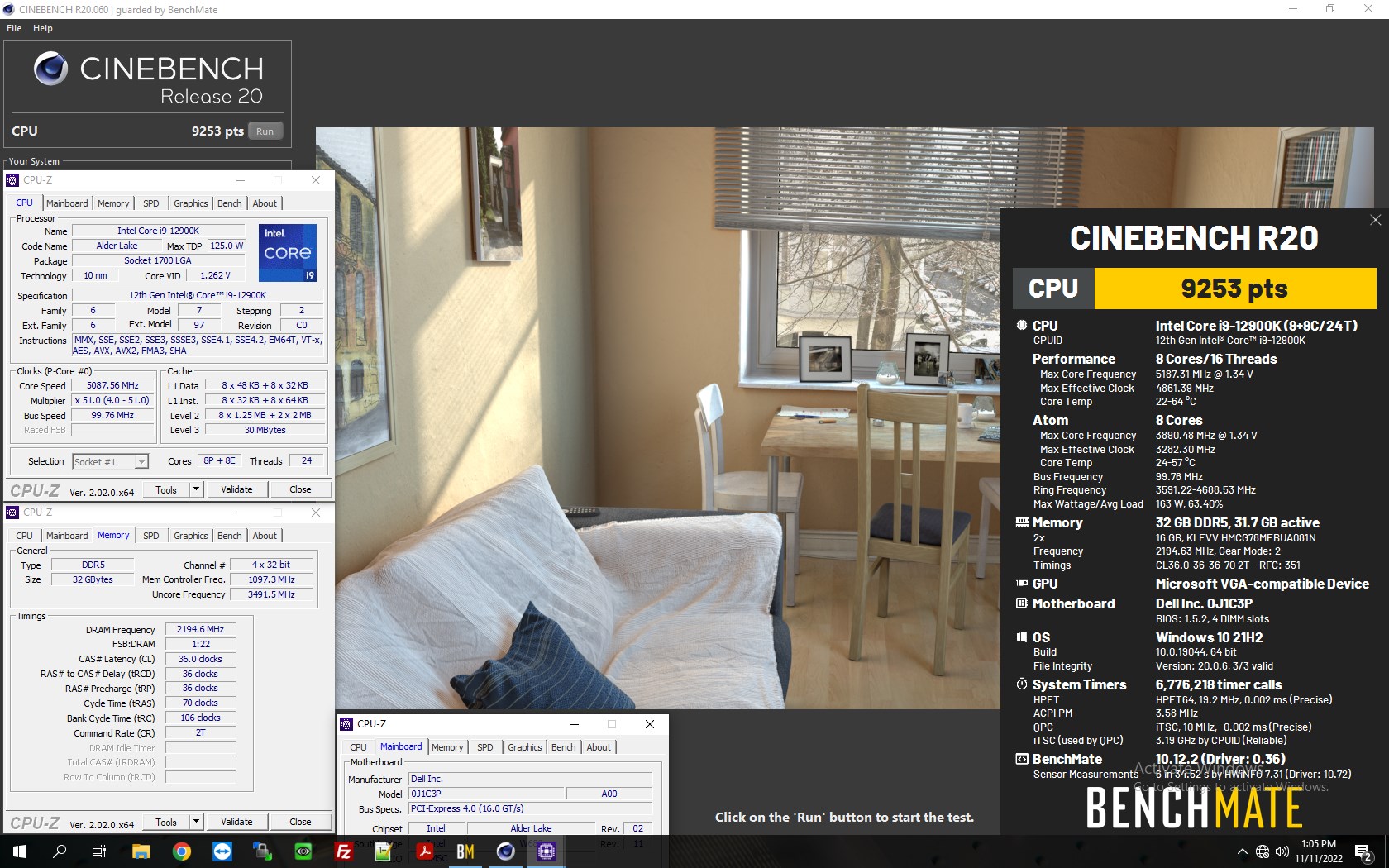Switch to Mainboard tab in top CPU-Z window
The width and height of the screenshot is (1389, 868).
click(67, 203)
